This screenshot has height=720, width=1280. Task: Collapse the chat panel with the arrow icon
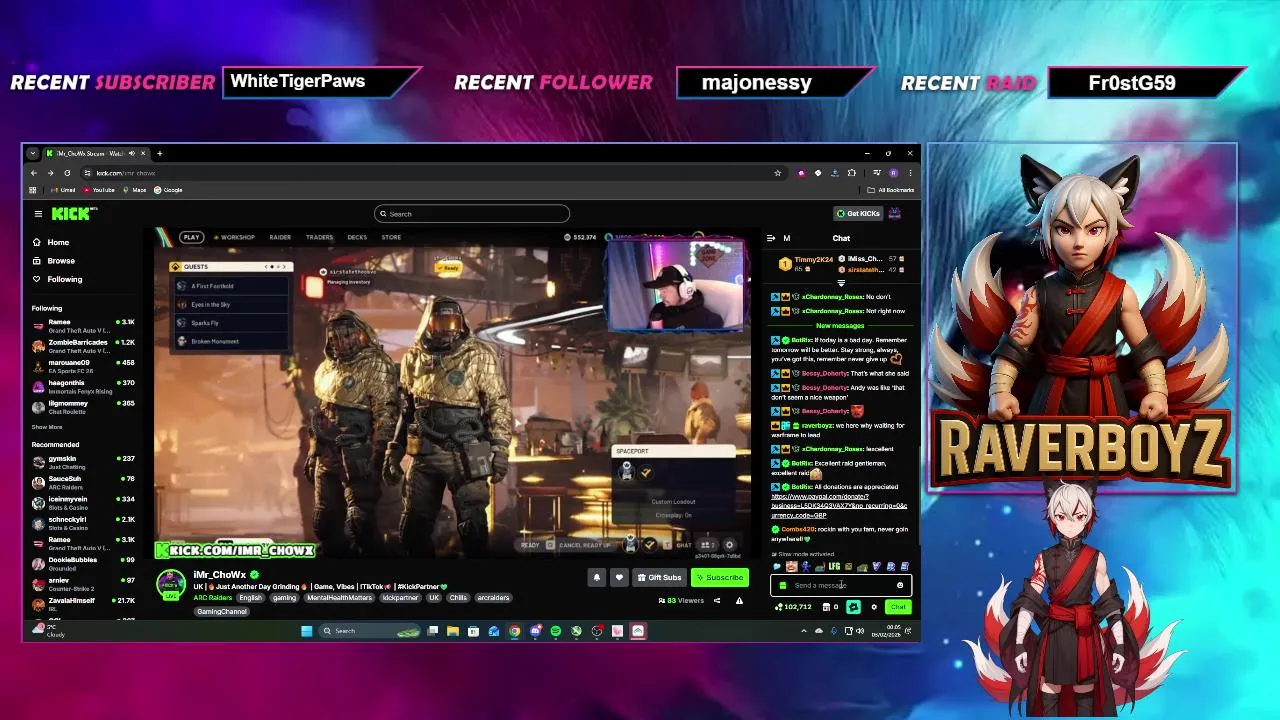click(x=771, y=238)
